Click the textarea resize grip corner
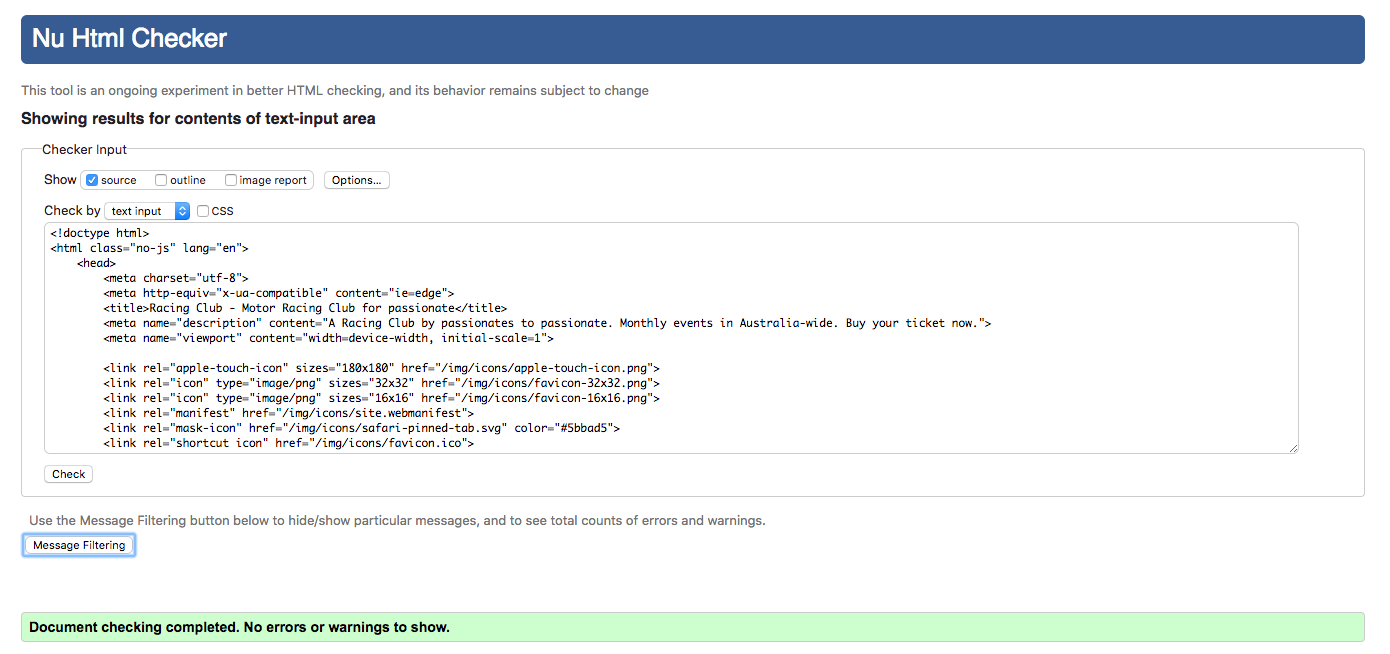 (1293, 448)
